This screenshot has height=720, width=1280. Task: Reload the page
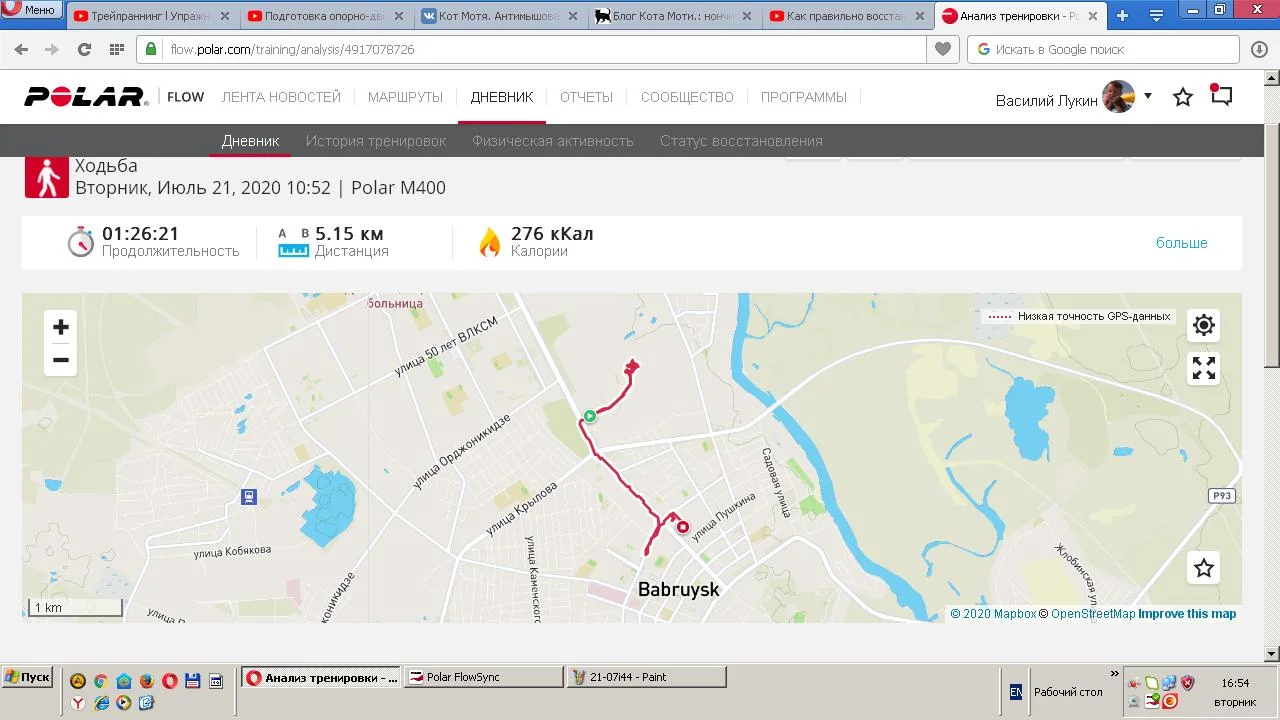(84, 49)
